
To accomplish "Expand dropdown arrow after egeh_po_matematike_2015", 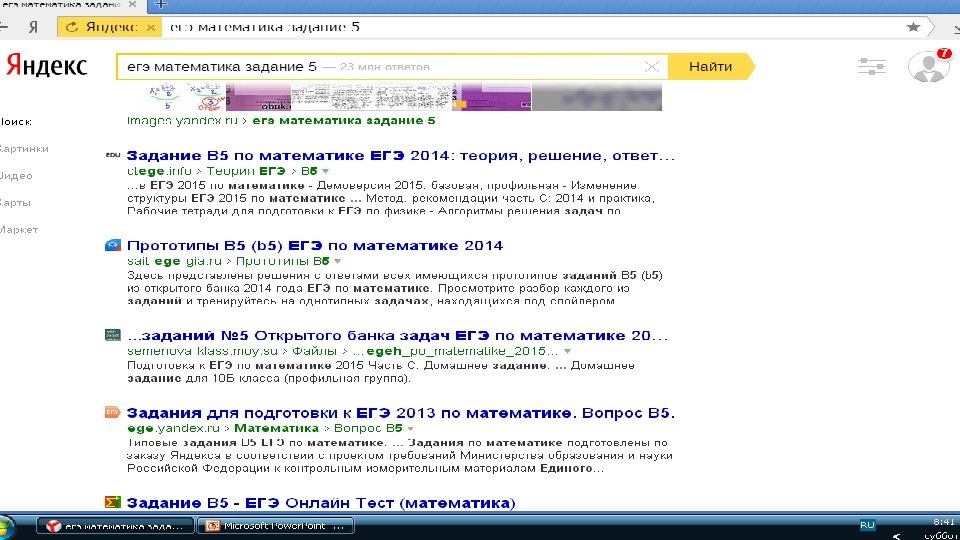I will [x=568, y=351].
